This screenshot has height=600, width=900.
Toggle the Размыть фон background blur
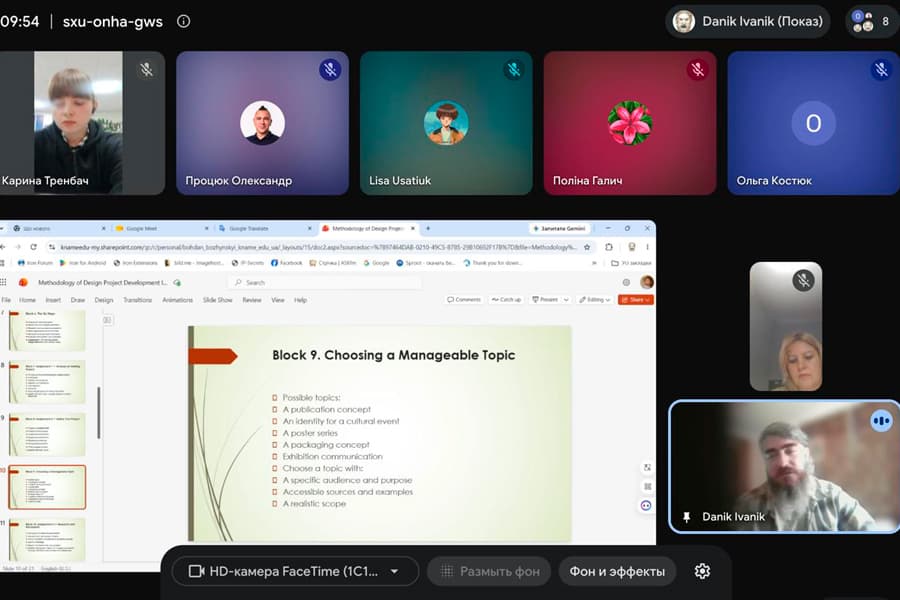tap(489, 571)
